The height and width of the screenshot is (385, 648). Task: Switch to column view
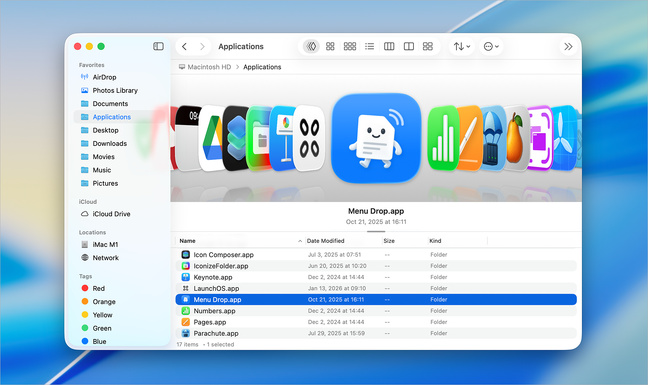389,46
